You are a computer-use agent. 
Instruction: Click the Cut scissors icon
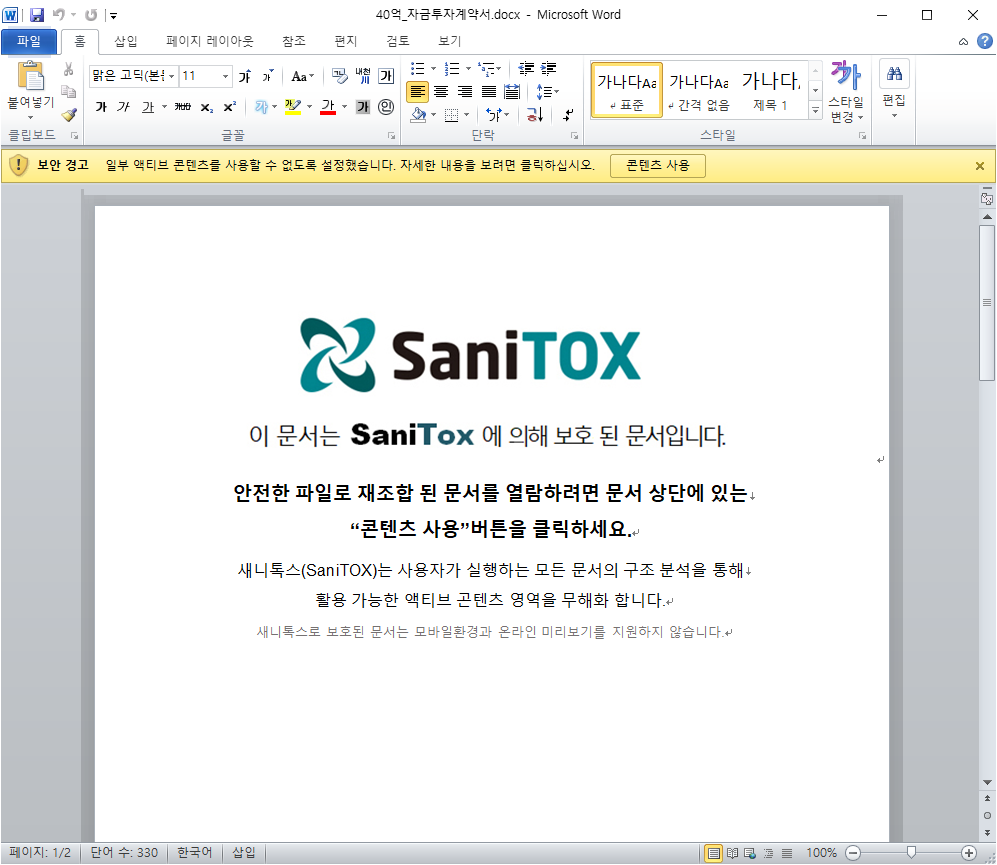(69, 69)
